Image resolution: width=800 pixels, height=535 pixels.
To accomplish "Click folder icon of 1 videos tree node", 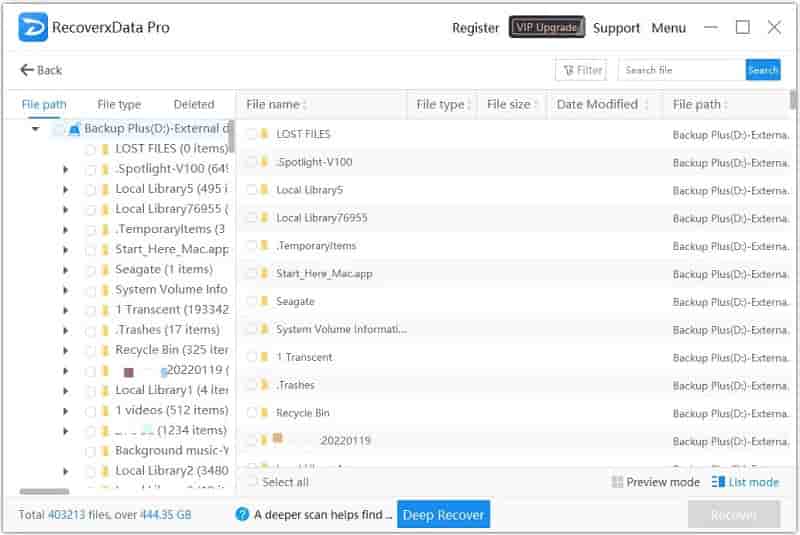I will point(105,411).
